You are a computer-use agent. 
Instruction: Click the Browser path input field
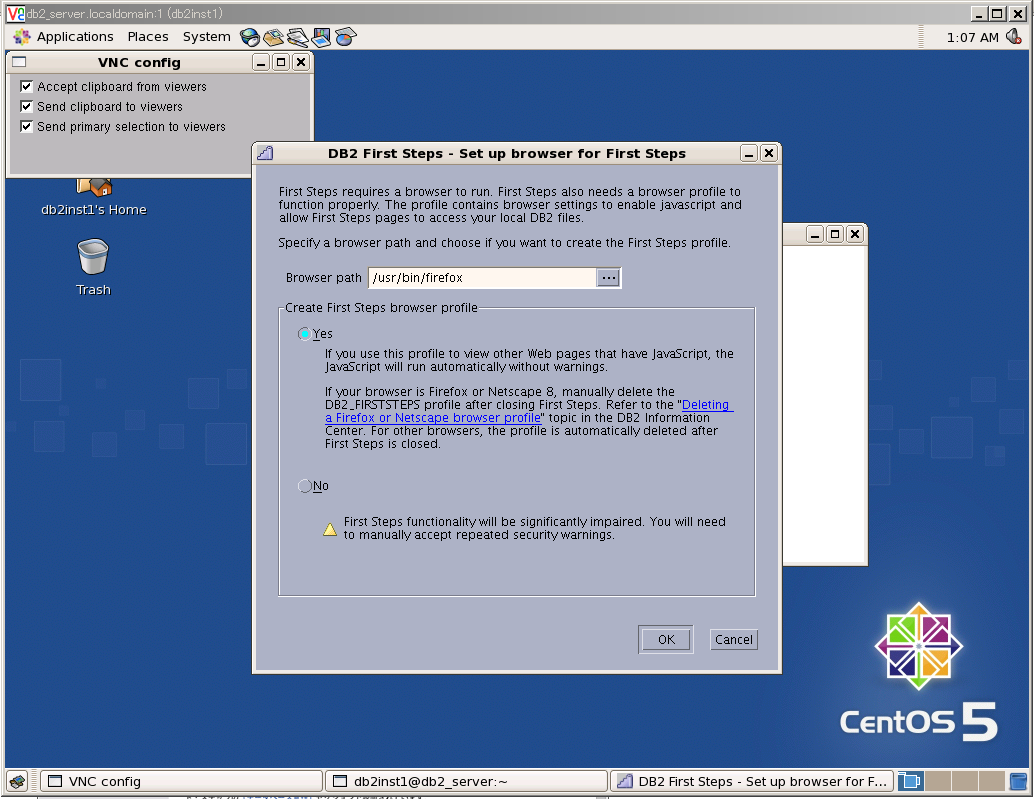482,278
